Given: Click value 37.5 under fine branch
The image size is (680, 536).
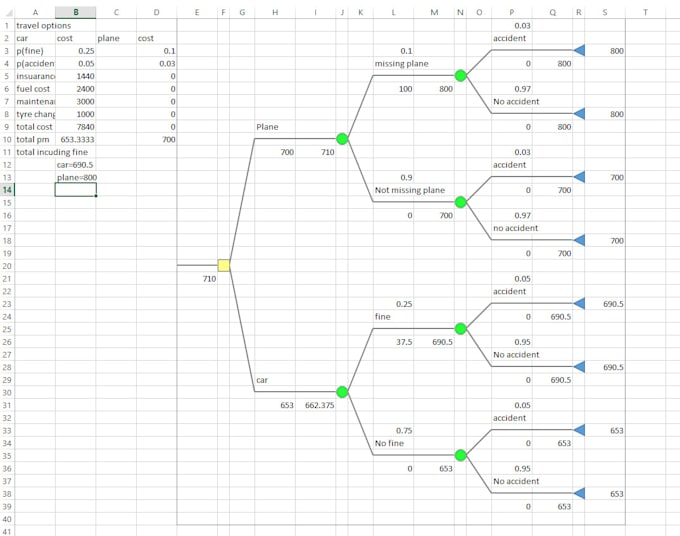Looking at the screenshot, I should (404, 342).
